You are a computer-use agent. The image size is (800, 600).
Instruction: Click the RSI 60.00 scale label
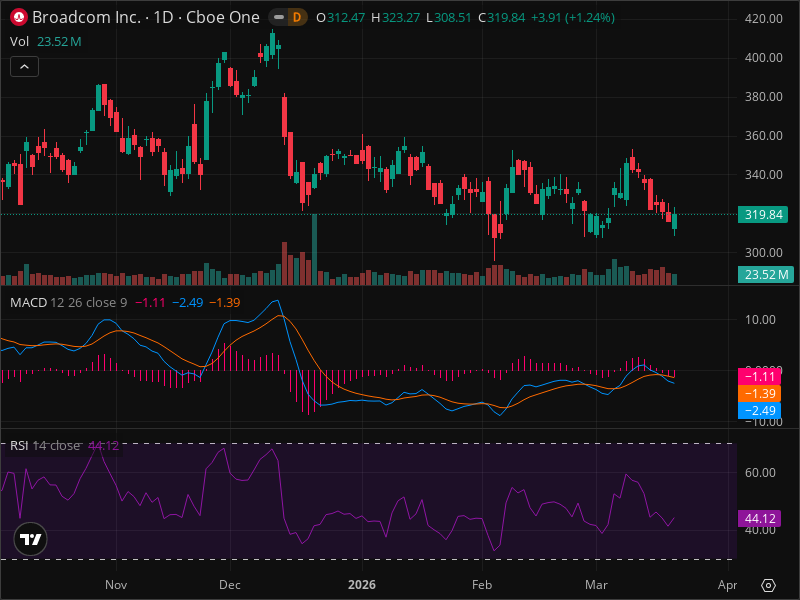[x=760, y=472]
